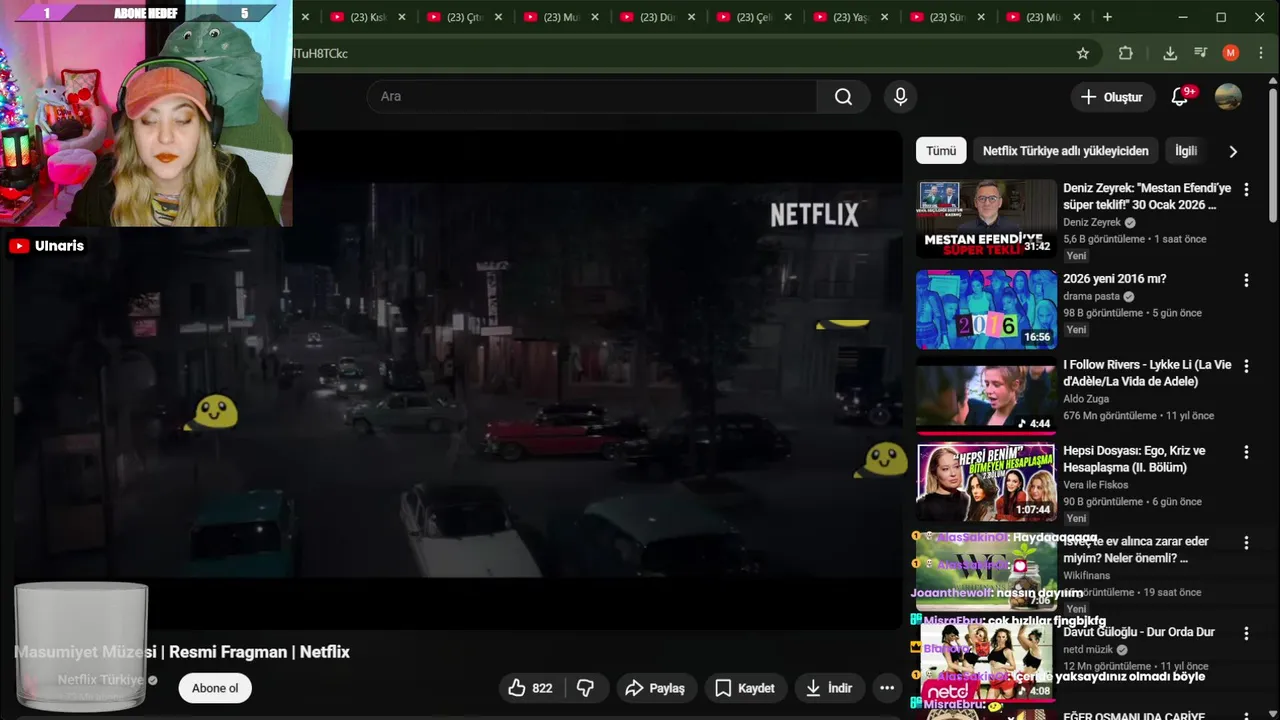Open the account avatar menu
The image size is (1280, 720).
tap(1228, 97)
